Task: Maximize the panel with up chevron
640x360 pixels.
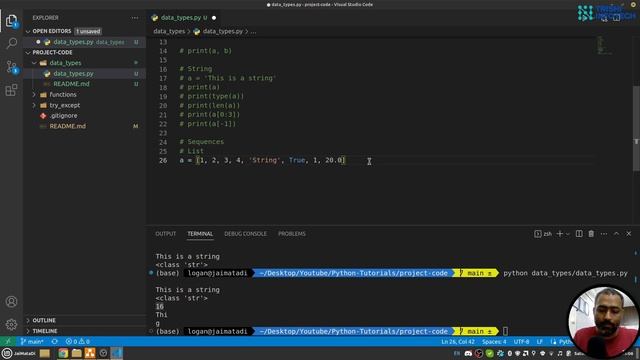Action: point(616,233)
